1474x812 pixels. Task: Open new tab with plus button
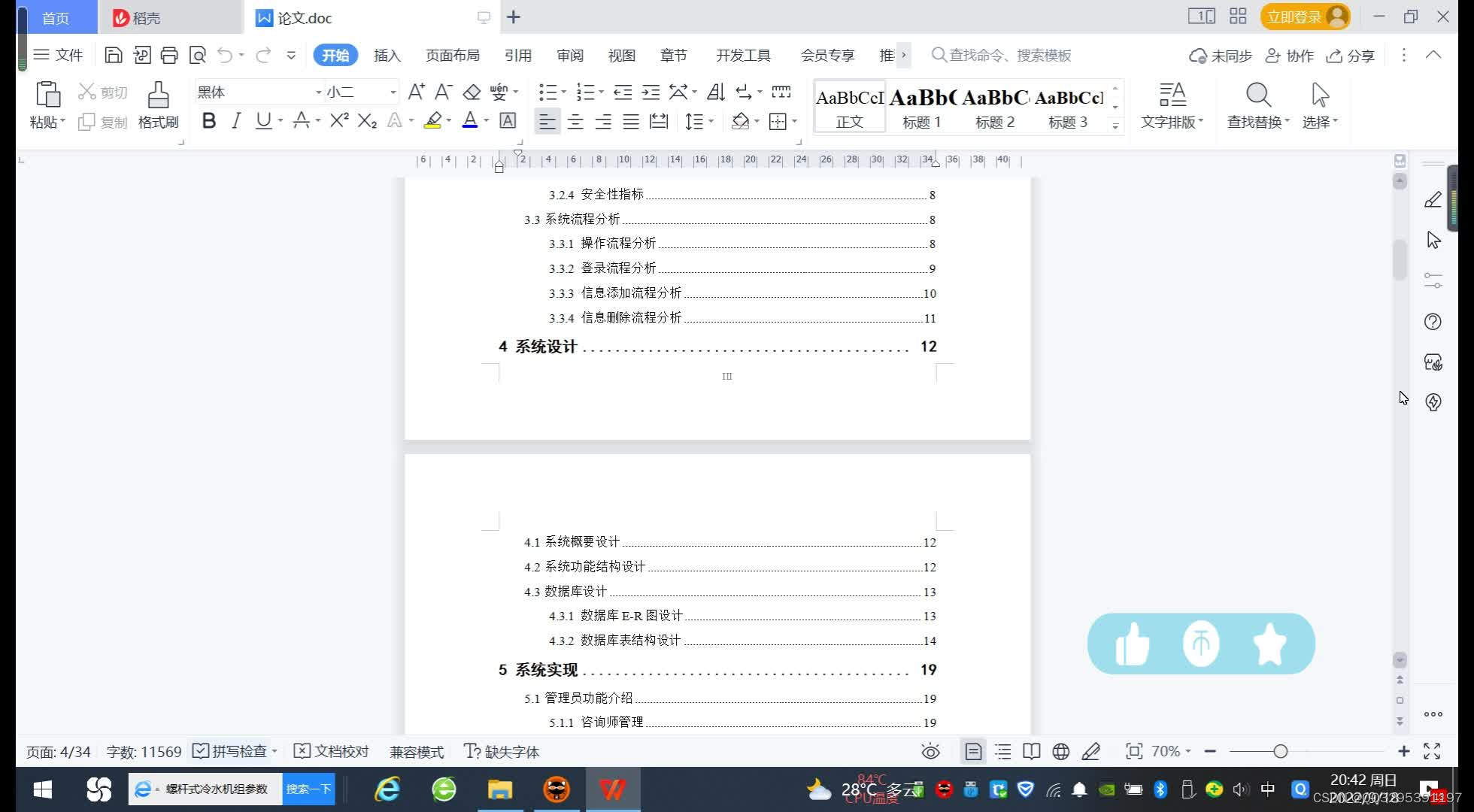click(514, 17)
